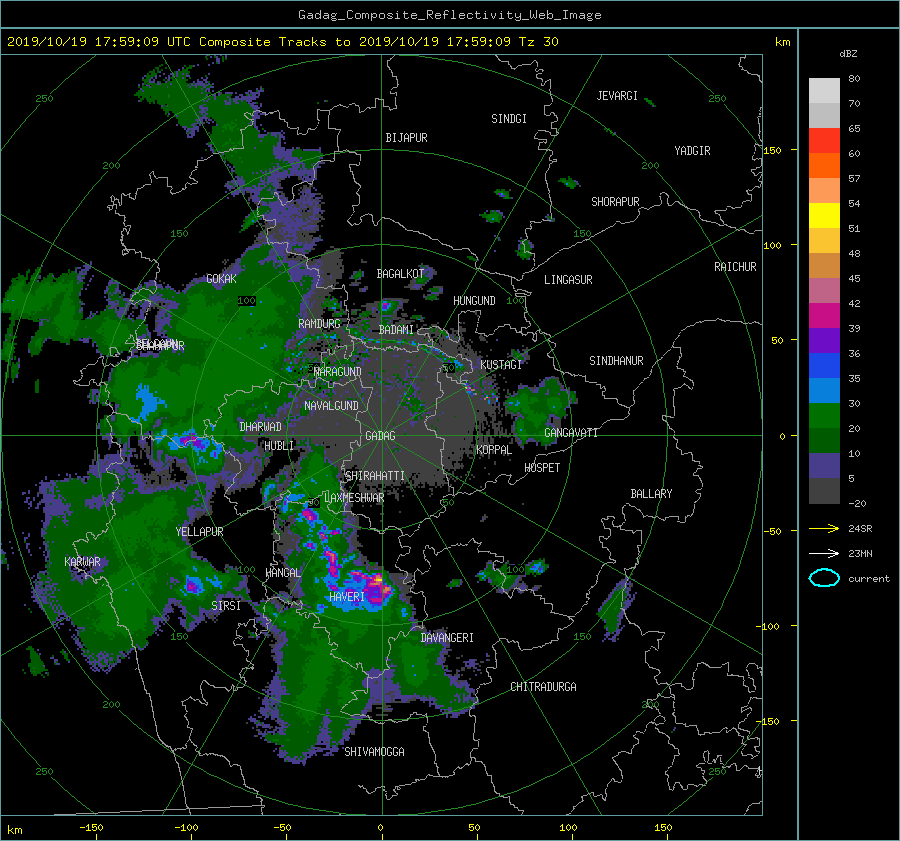Click the cyan current track ellipse icon

coord(824,578)
